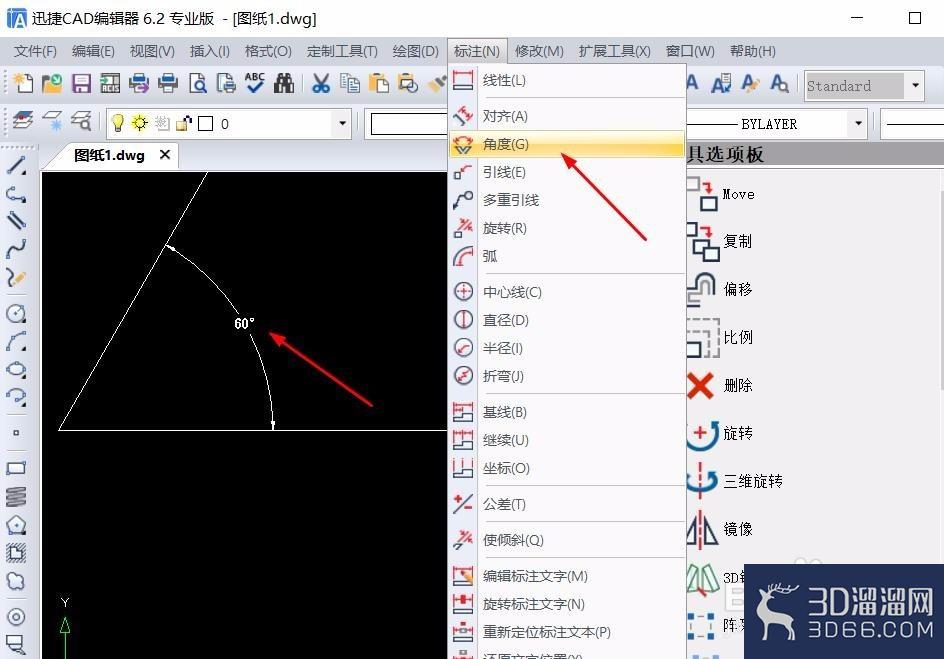
Task: Select the Line draw tool
Action: 16,165
